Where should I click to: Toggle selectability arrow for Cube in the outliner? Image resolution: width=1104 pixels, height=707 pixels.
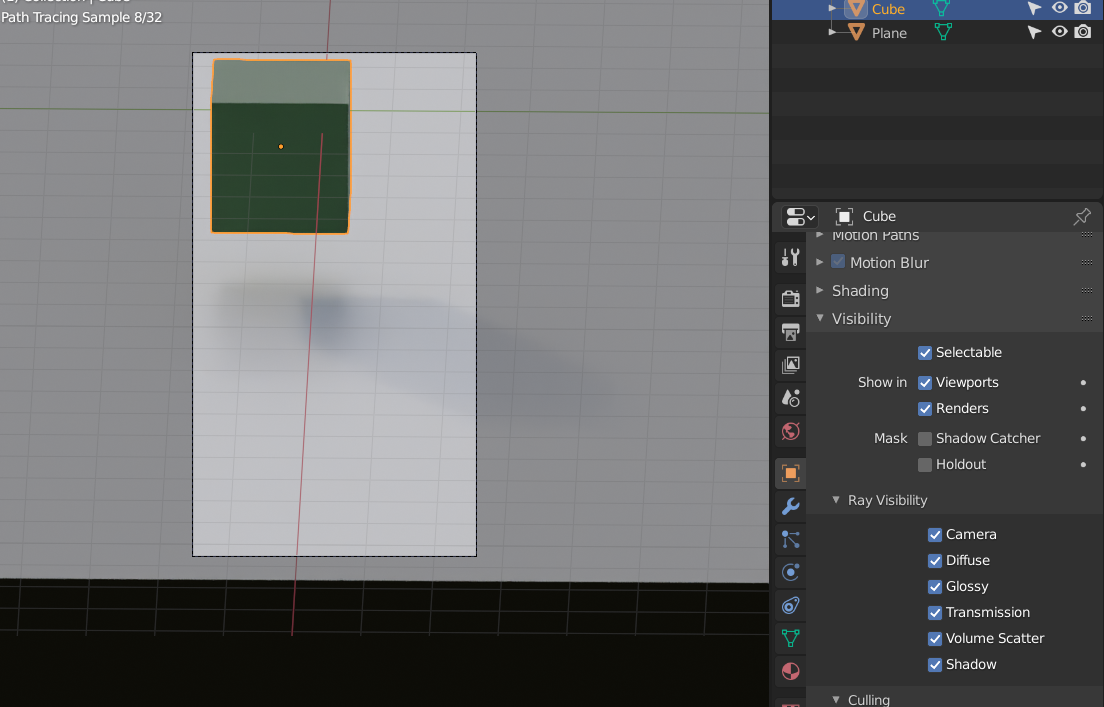pos(1034,8)
